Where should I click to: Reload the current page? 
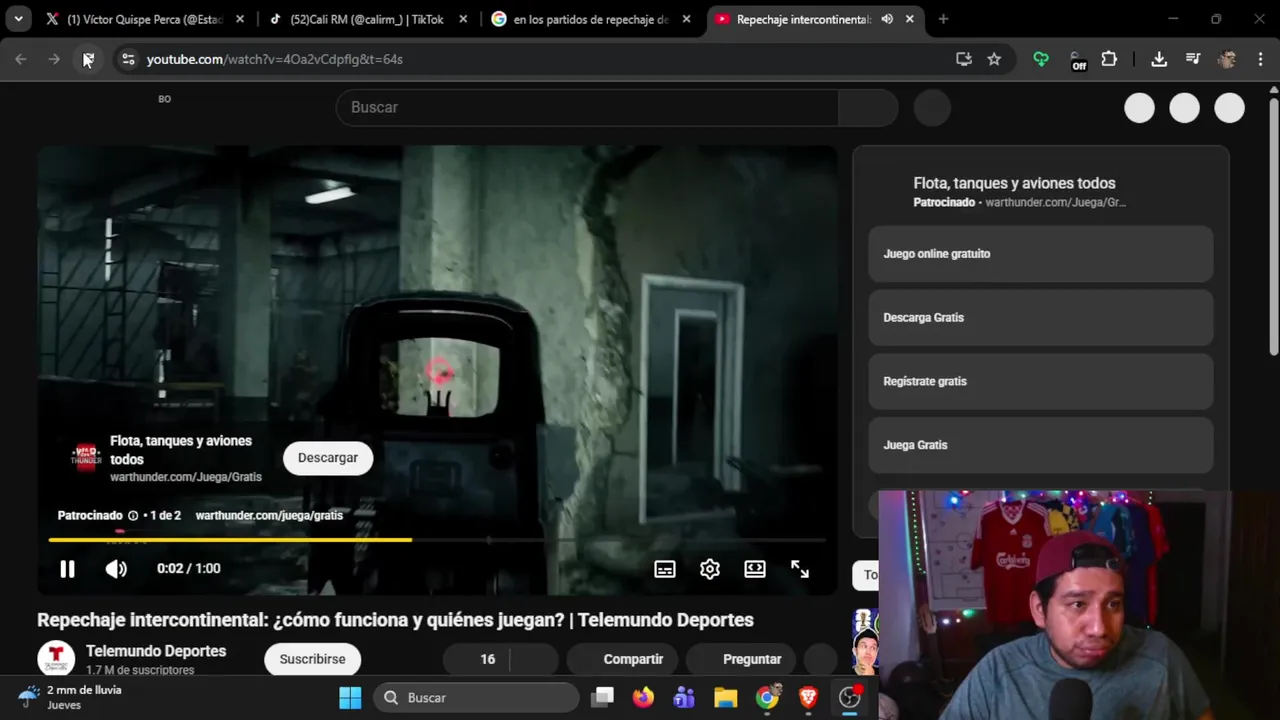coord(88,59)
